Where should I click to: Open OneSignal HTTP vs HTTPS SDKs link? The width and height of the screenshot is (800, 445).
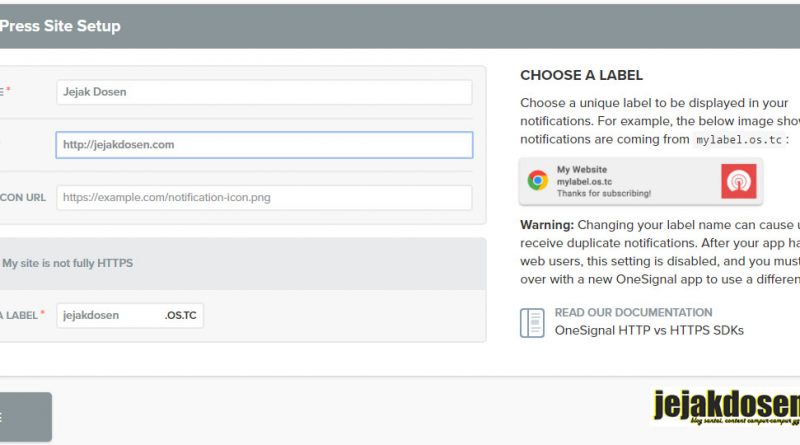pyautogui.click(x=649, y=331)
